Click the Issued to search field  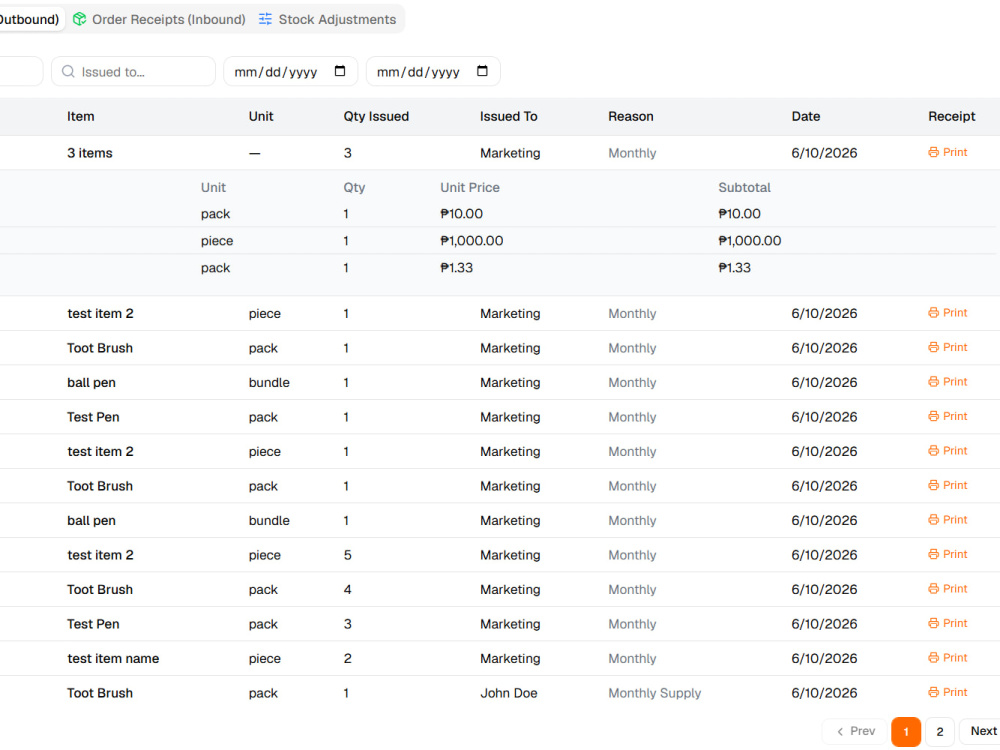pos(133,71)
